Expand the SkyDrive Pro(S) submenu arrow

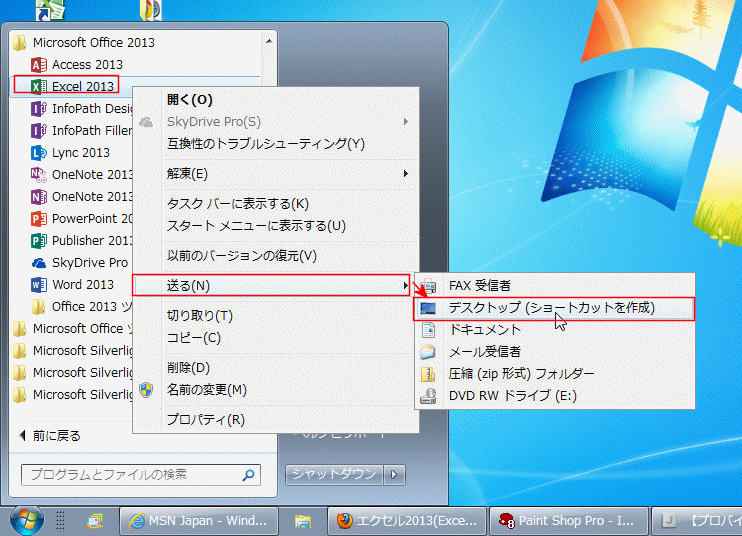tap(406, 122)
